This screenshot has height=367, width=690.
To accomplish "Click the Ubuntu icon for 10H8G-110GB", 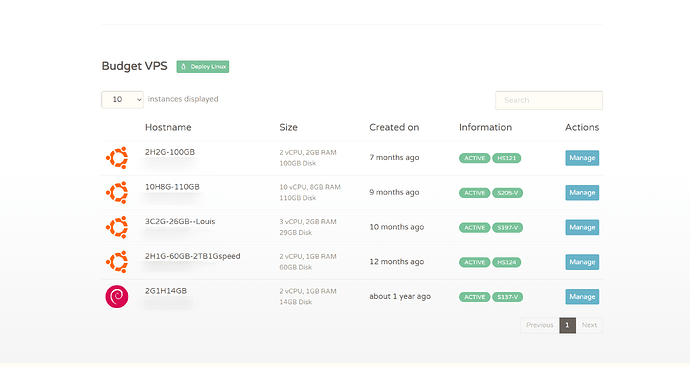I will [117, 192].
